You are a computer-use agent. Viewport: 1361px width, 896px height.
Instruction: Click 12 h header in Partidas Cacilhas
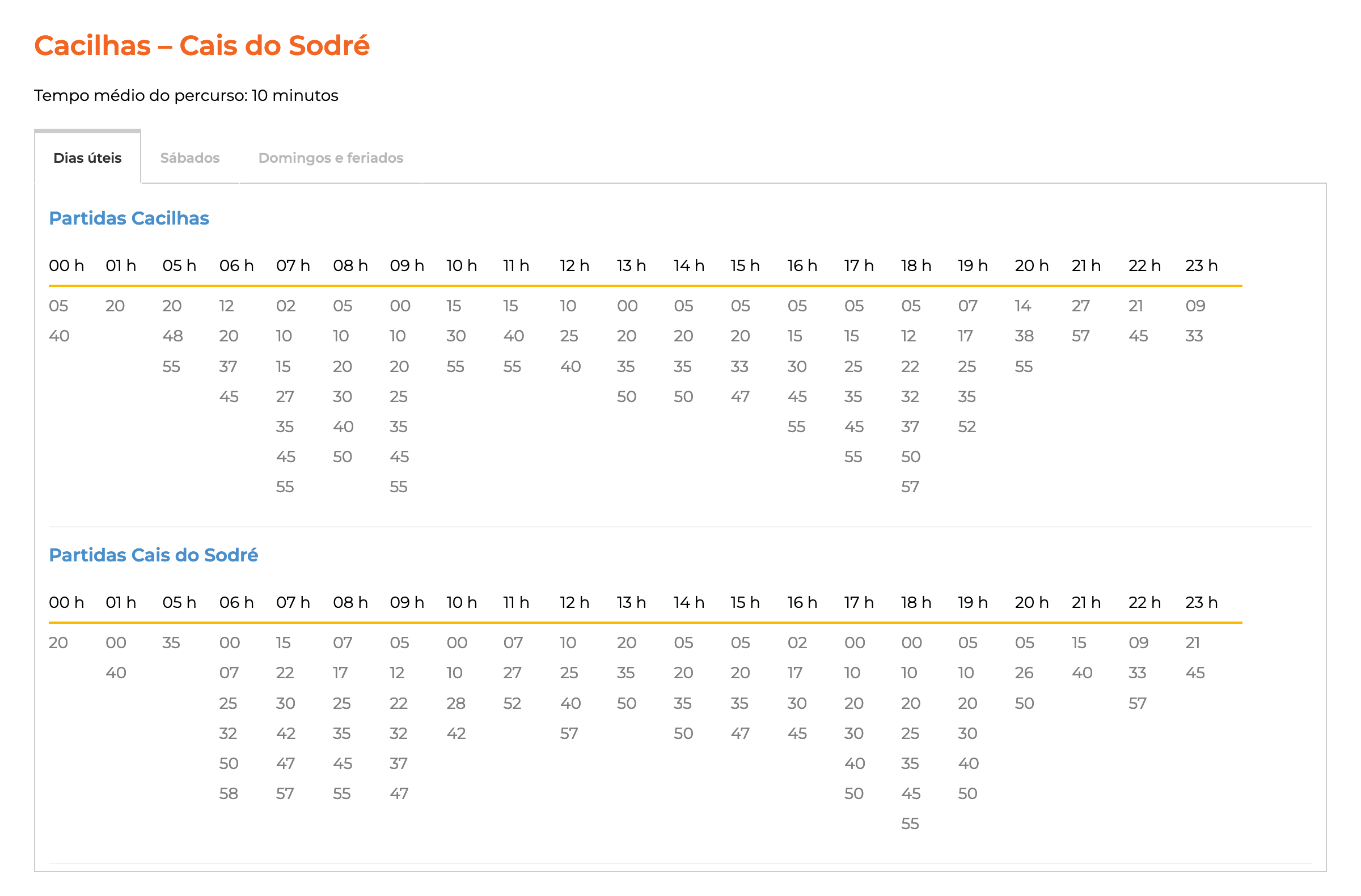574,266
